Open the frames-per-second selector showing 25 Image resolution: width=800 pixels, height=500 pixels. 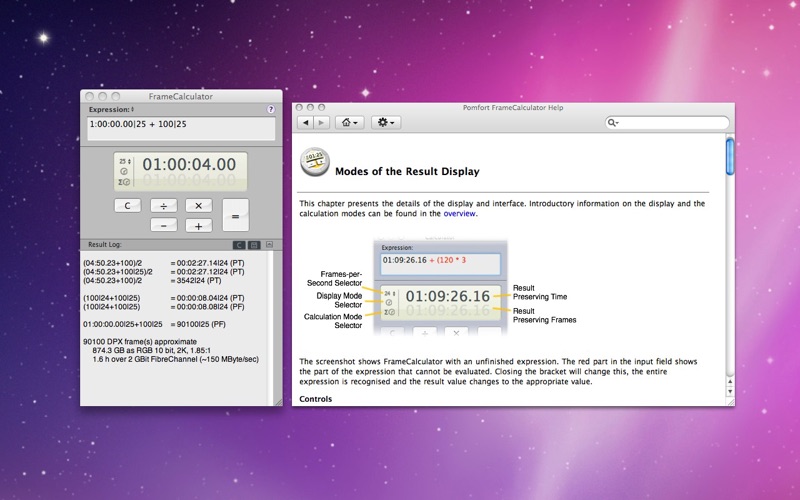pyautogui.click(x=124, y=160)
